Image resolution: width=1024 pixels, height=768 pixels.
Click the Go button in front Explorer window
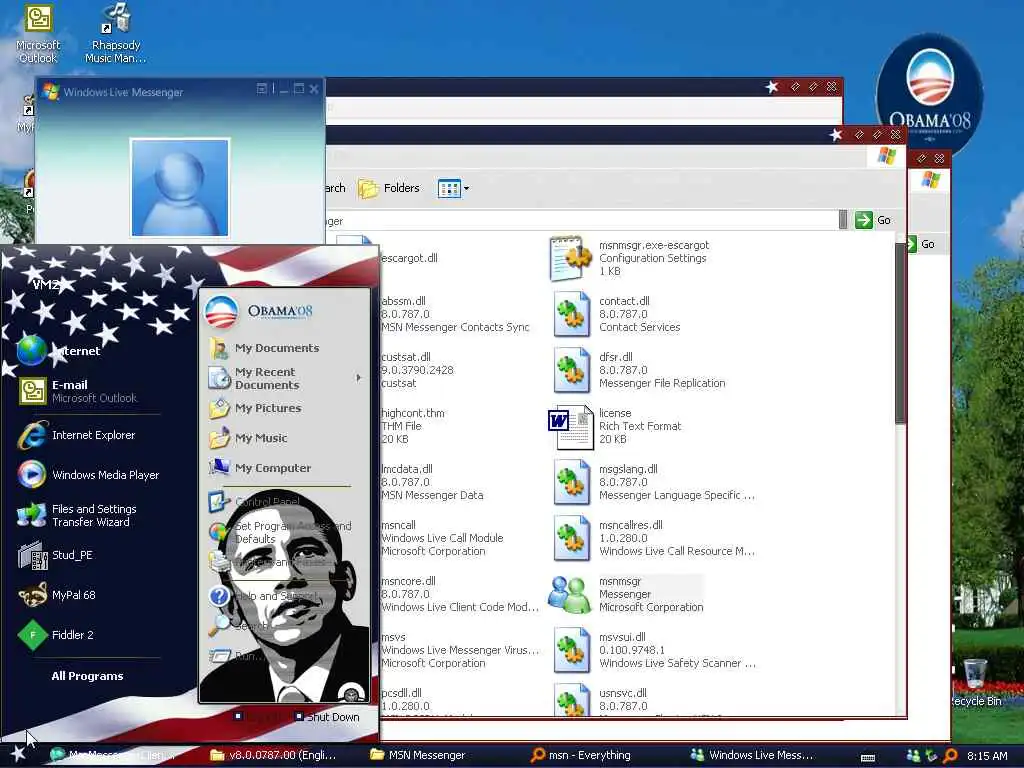pos(873,220)
